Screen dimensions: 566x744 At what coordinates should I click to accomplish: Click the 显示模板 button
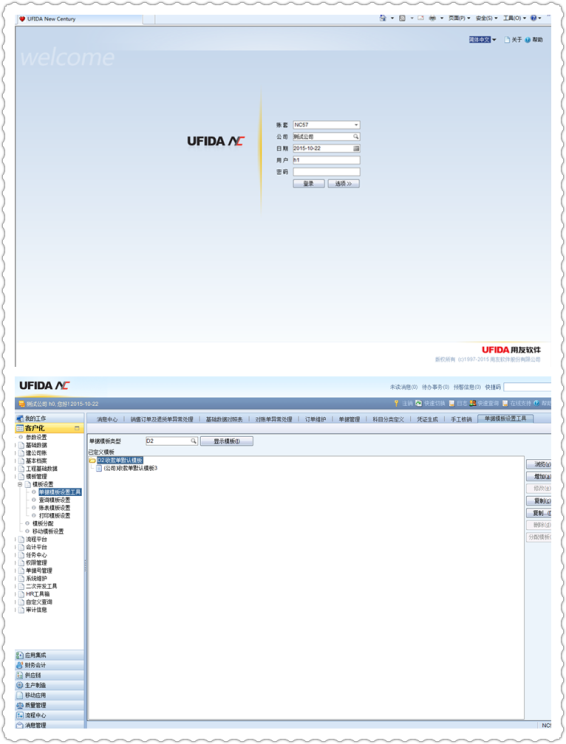(227, 441)
